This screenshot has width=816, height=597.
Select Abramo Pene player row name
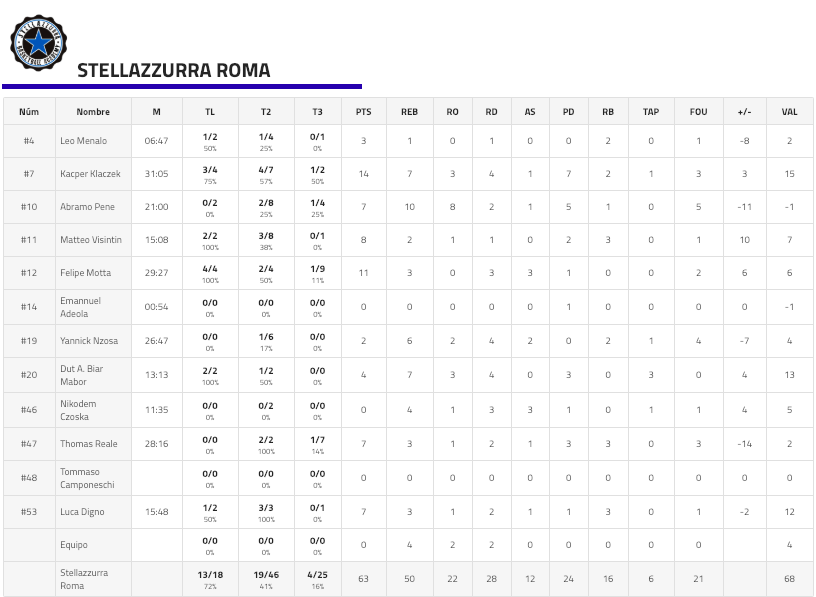[x=87, y=207]
